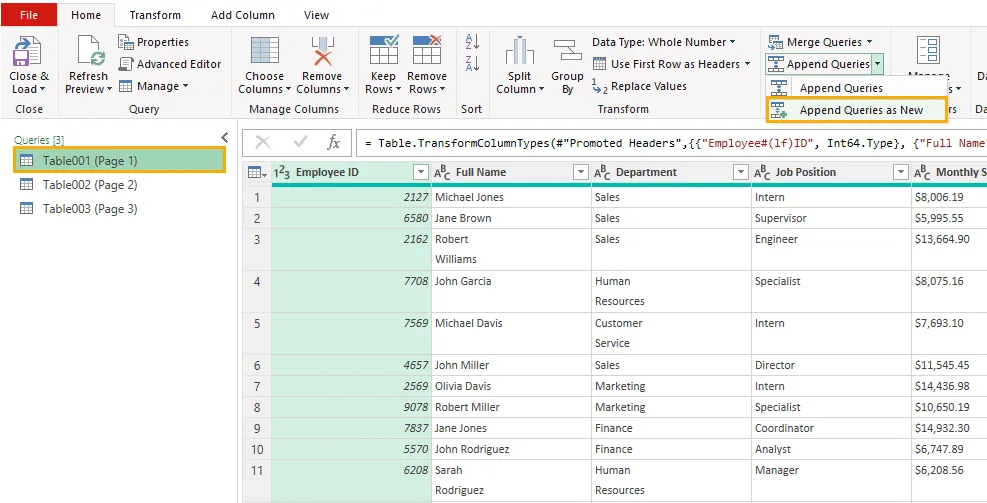Select the Table001 (Page 1) query
987x503 pixels.
pyautogui.click(x=119, y=161)
